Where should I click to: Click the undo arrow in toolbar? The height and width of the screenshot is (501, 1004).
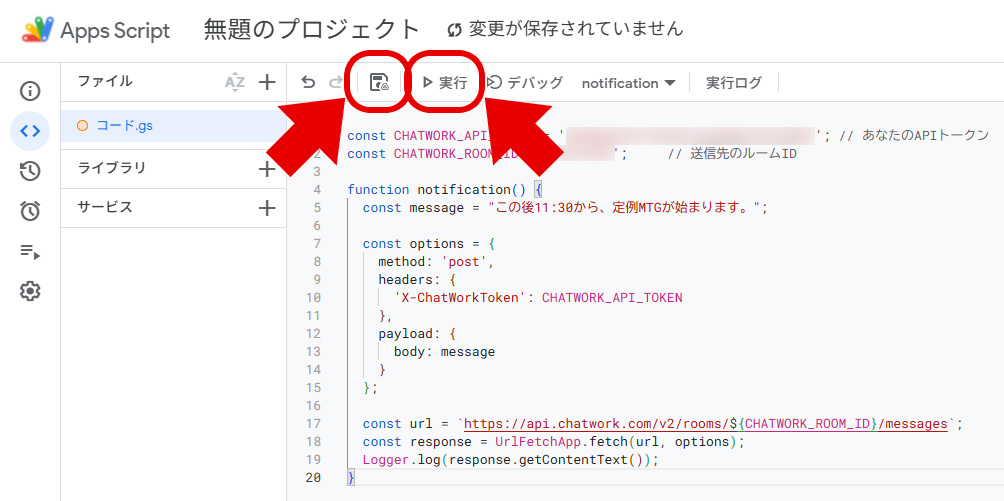point(308,83)
